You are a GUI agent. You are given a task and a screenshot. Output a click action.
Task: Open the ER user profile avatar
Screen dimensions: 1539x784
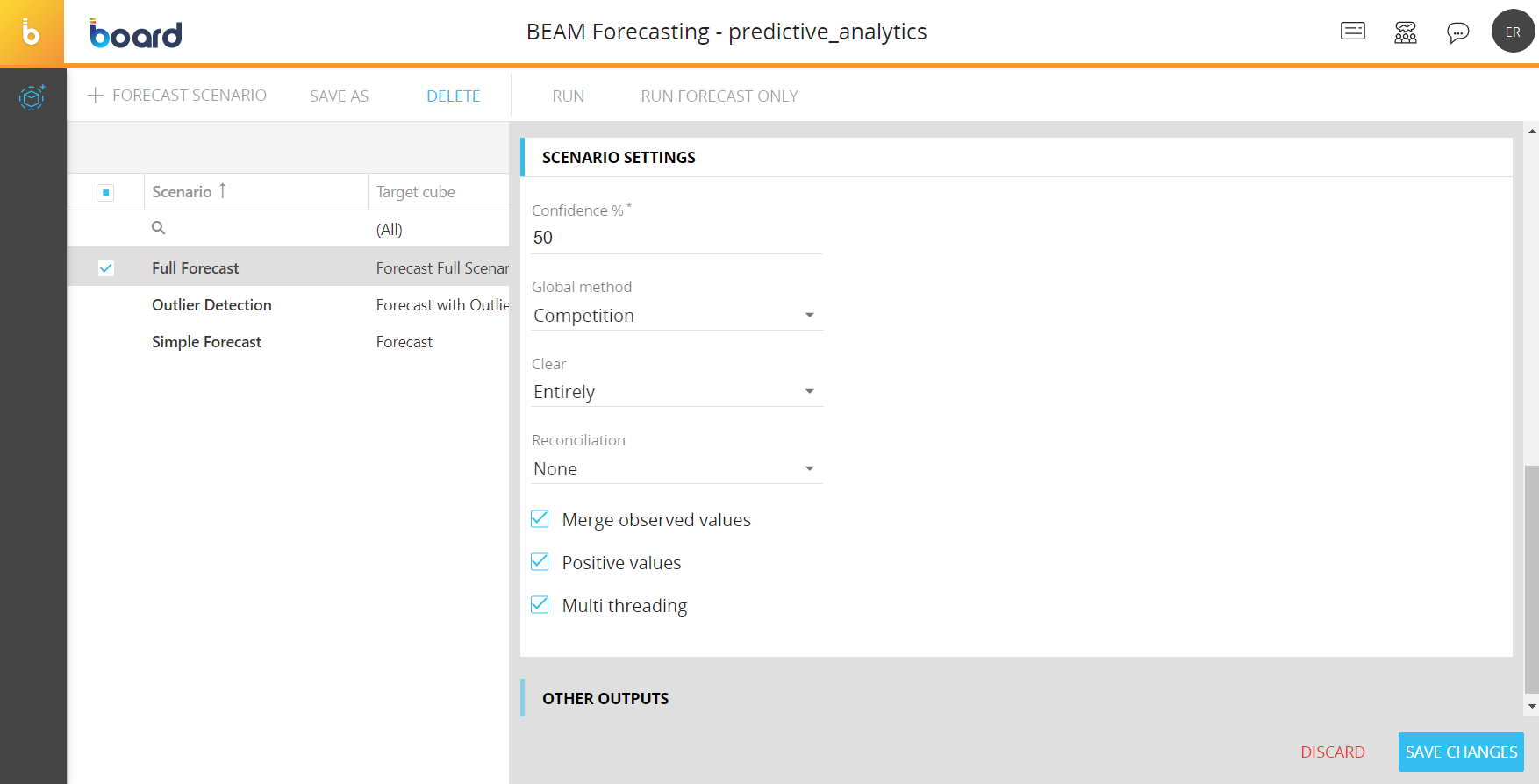coord(1513,32)
